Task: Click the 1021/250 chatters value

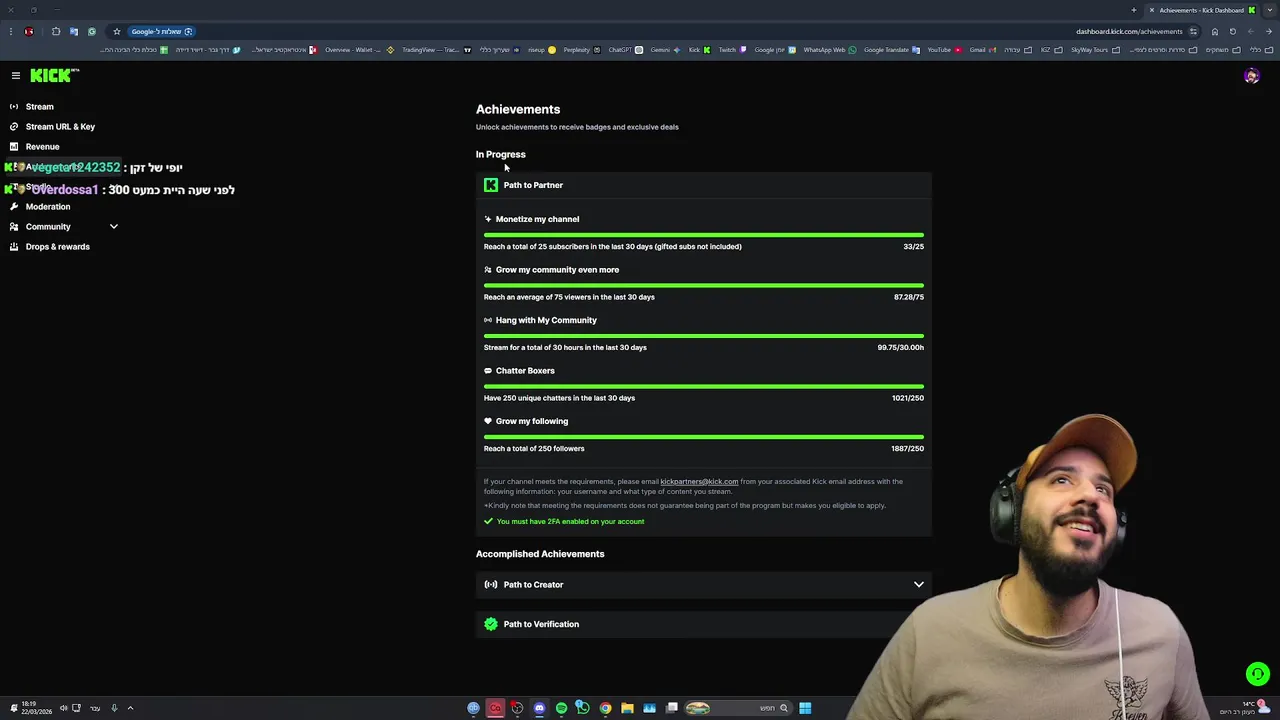Action: [908, 398]
